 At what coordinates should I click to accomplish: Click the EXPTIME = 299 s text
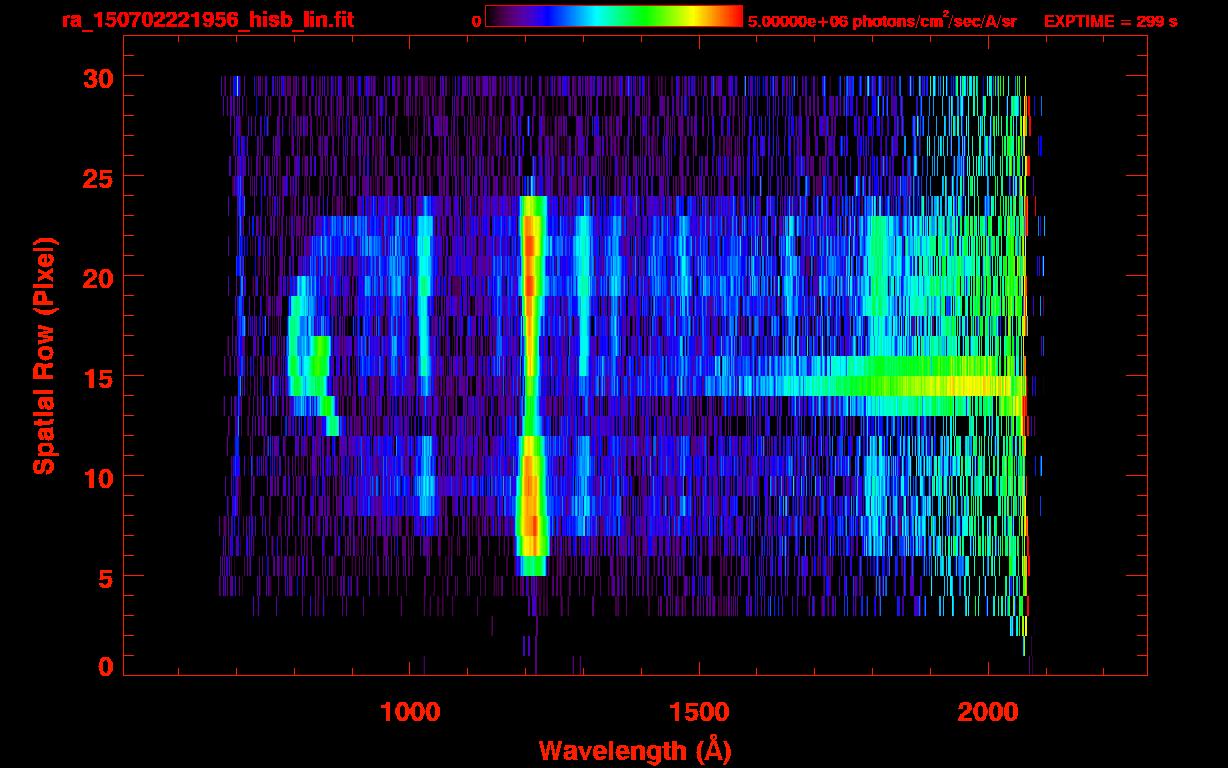tap(1110, 21)
